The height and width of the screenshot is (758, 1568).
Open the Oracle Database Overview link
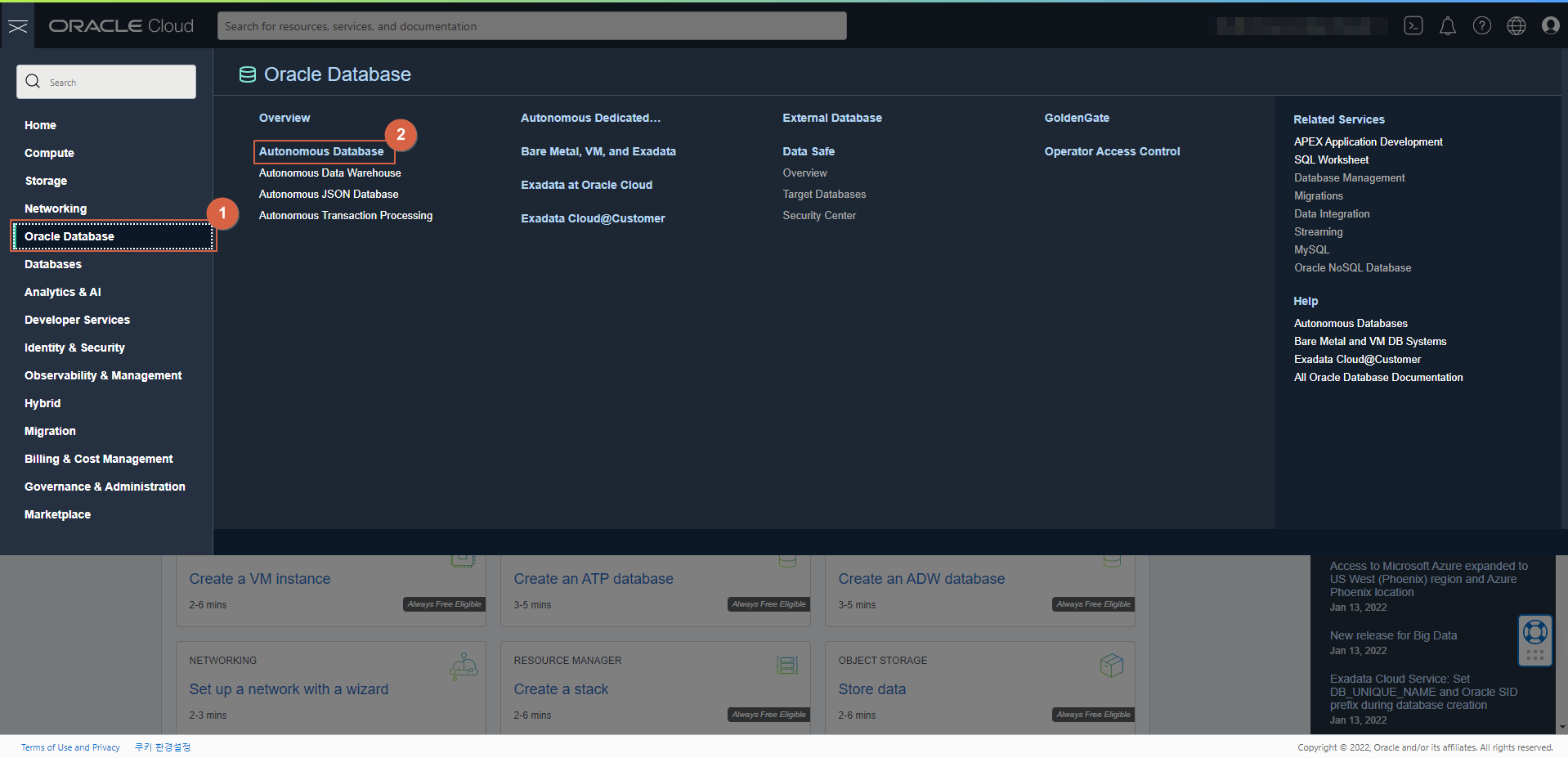[284, 118]
